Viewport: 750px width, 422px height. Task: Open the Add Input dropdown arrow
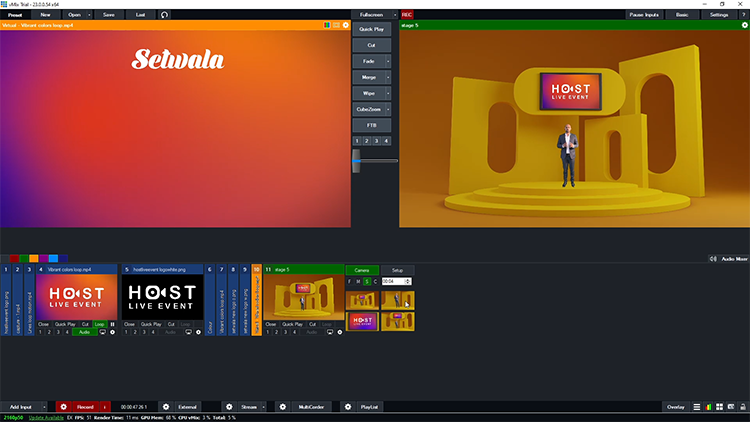coord(45,407)
